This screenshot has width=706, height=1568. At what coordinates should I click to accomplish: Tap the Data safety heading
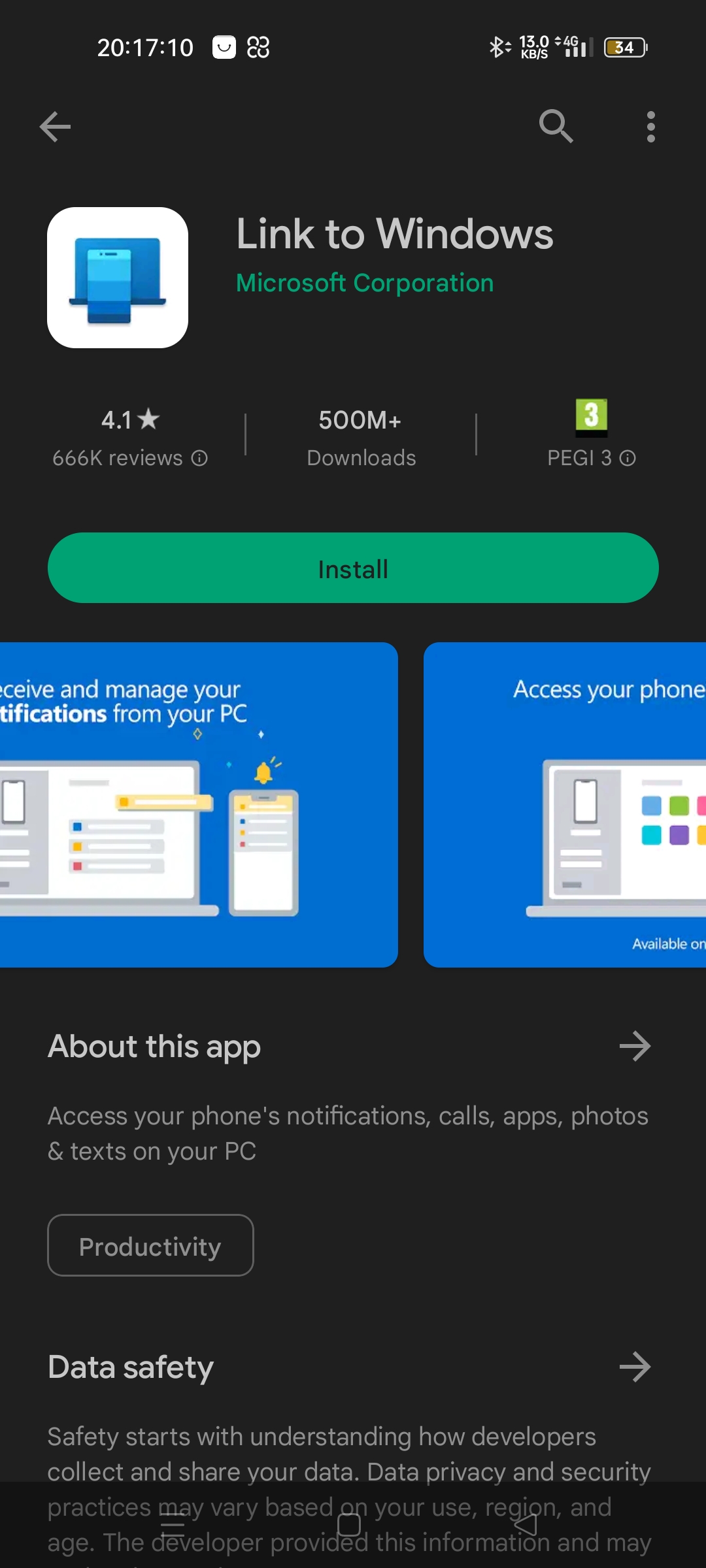[131, 1367]
